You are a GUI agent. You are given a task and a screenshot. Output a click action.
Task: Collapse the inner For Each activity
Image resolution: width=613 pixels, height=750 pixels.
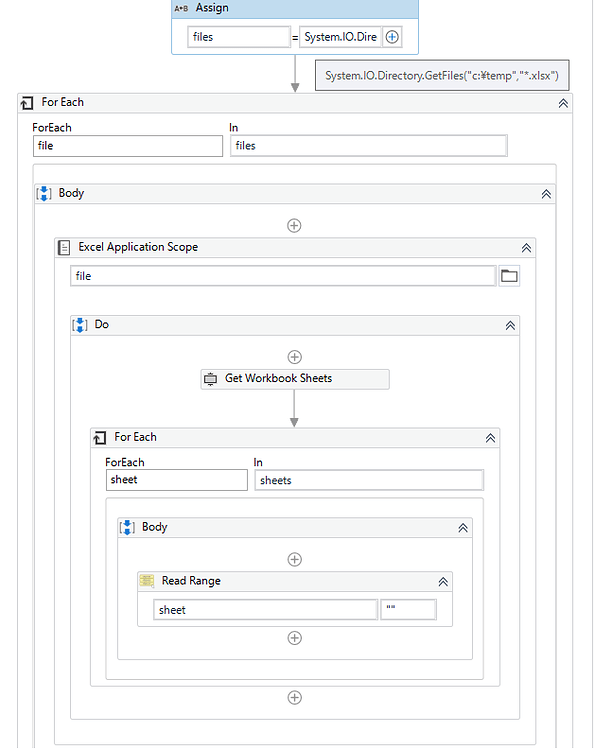click(x=490, y=438)
